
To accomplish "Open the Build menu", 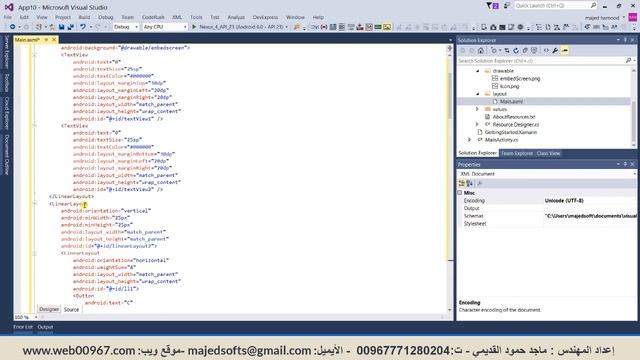I will (x=84, y=18).
